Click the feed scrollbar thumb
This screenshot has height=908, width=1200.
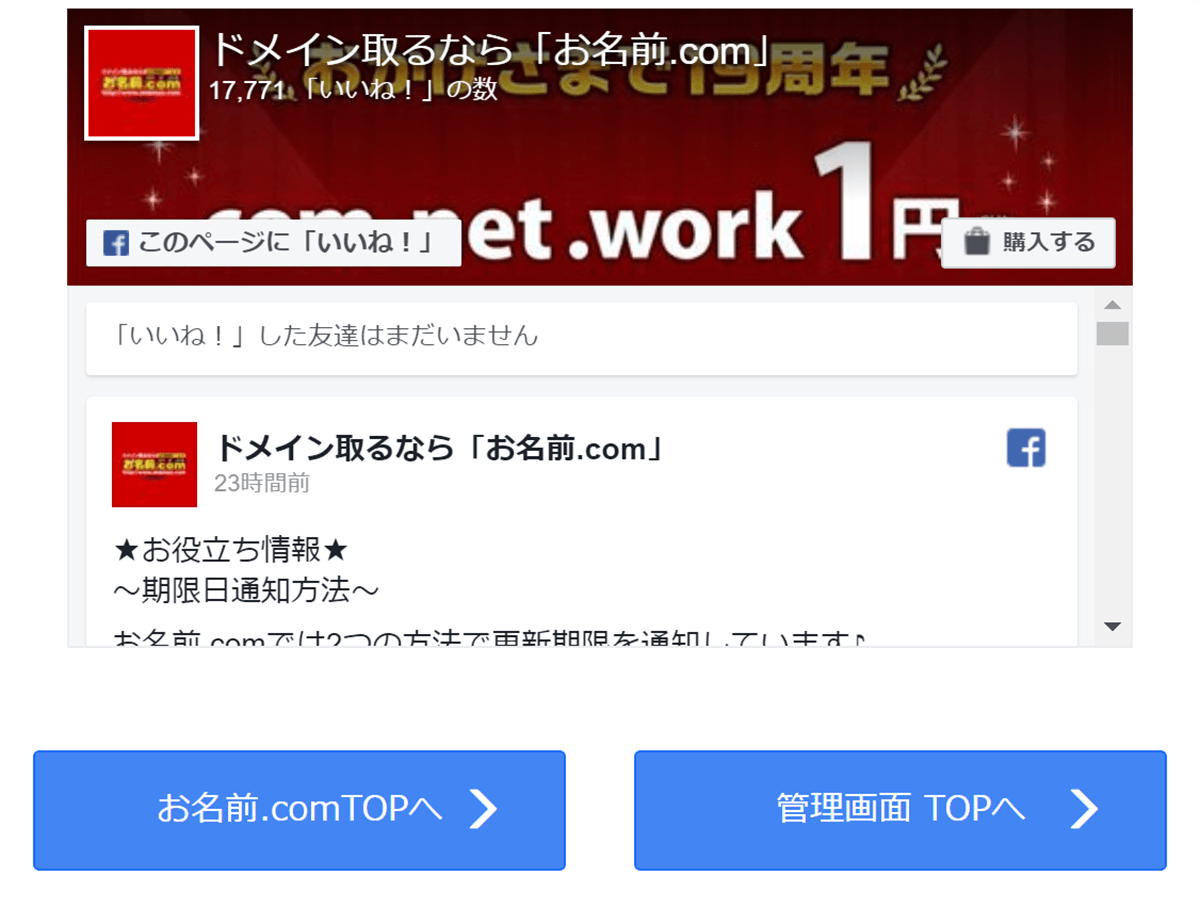pyautogui.click(x=1112, y=334)
